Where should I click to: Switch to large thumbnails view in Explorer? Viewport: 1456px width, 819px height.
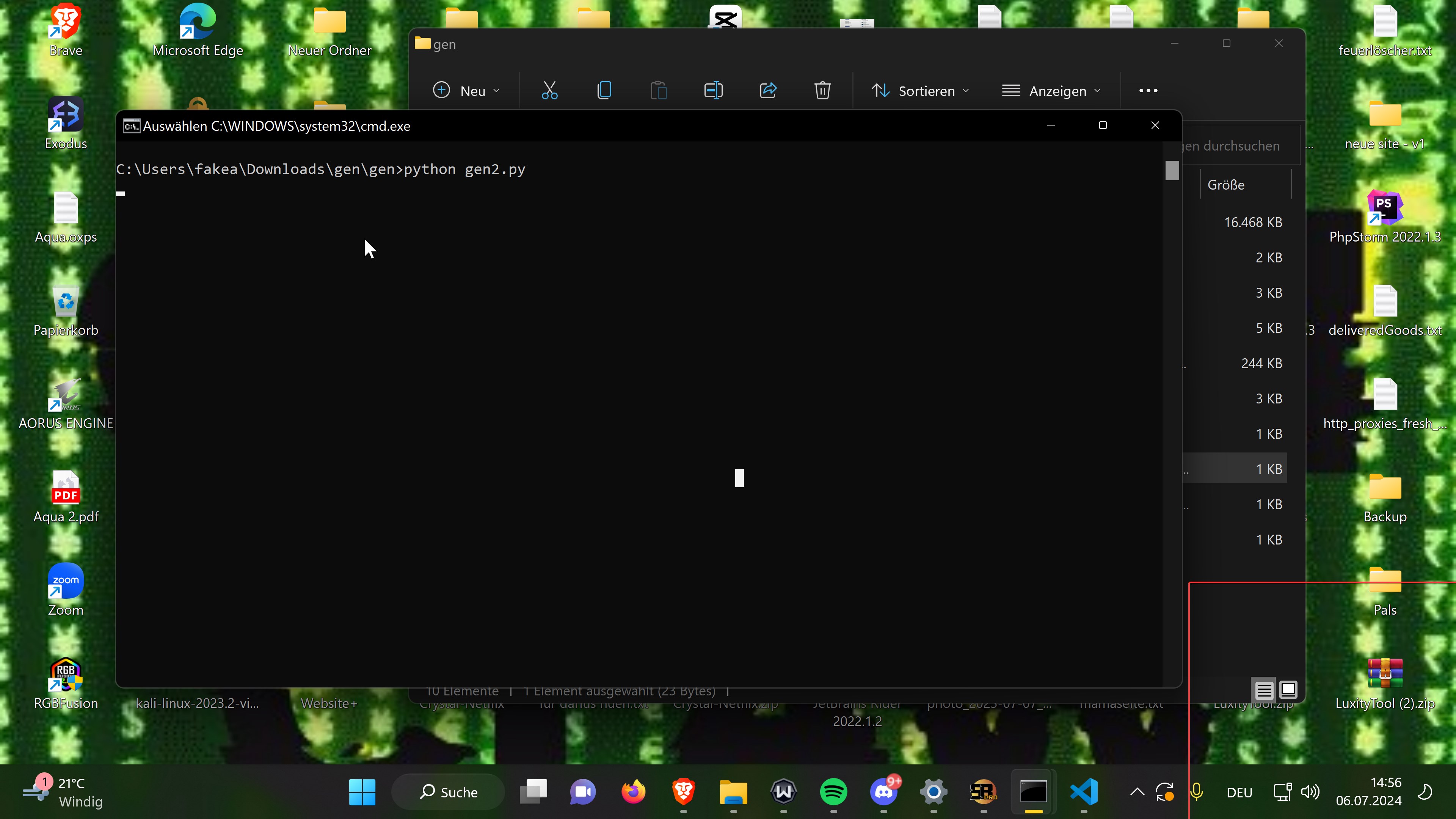[x=1288, y=690]
